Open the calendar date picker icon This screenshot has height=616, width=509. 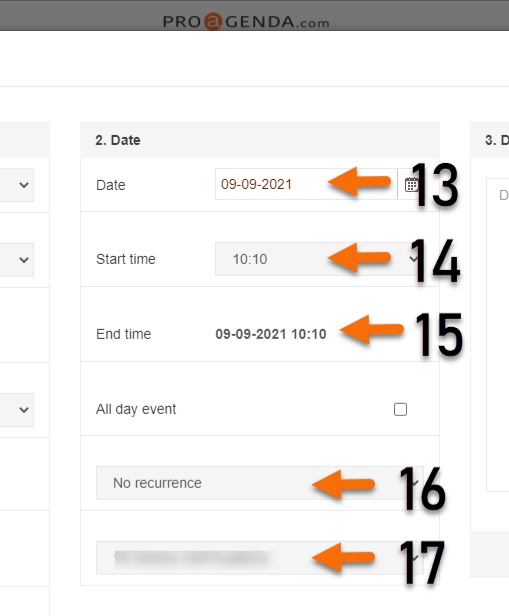tap(411, 184)
